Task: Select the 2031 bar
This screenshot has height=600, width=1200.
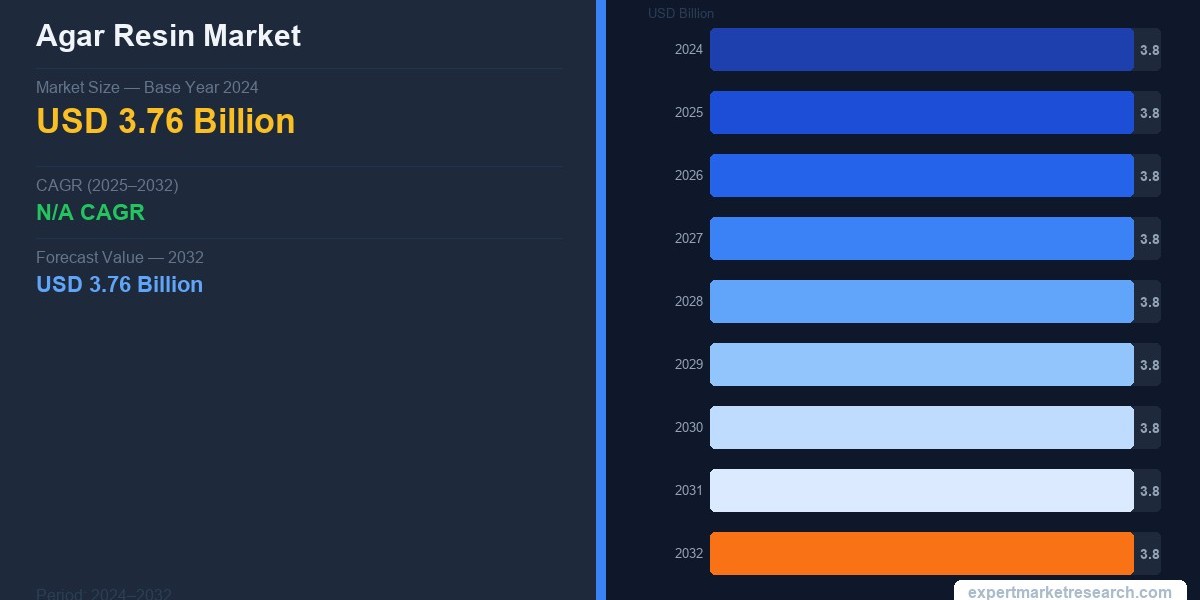Action: pos(921,491)
